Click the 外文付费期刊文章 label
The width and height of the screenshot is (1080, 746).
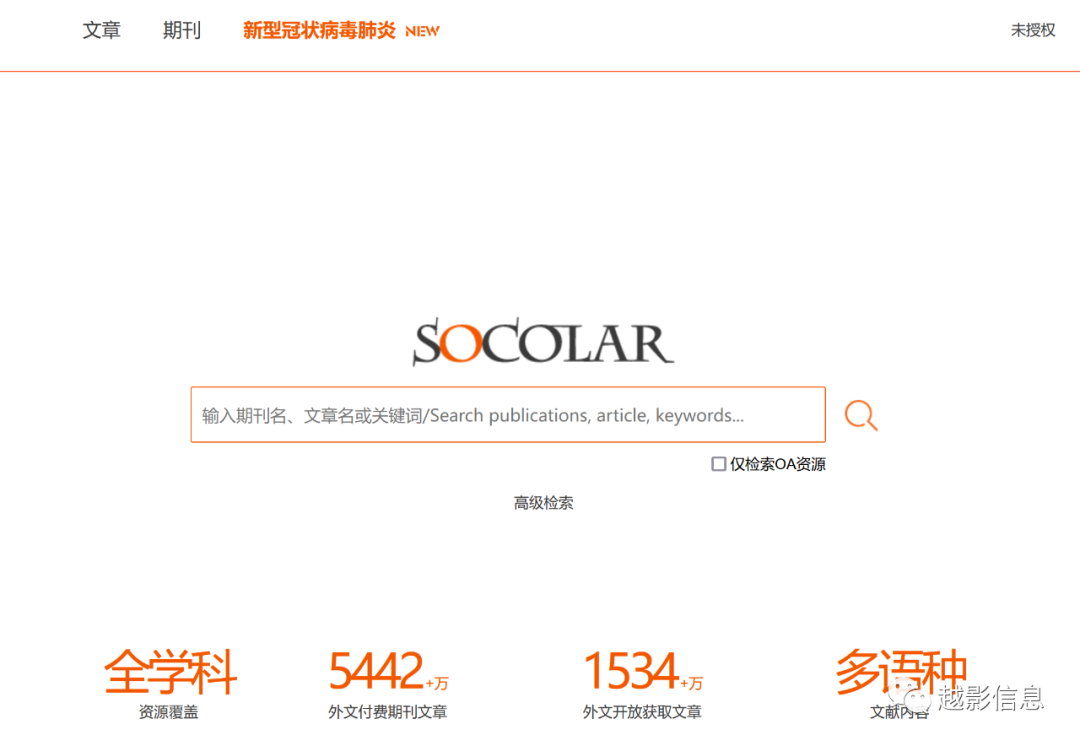(x=388, y=712)
